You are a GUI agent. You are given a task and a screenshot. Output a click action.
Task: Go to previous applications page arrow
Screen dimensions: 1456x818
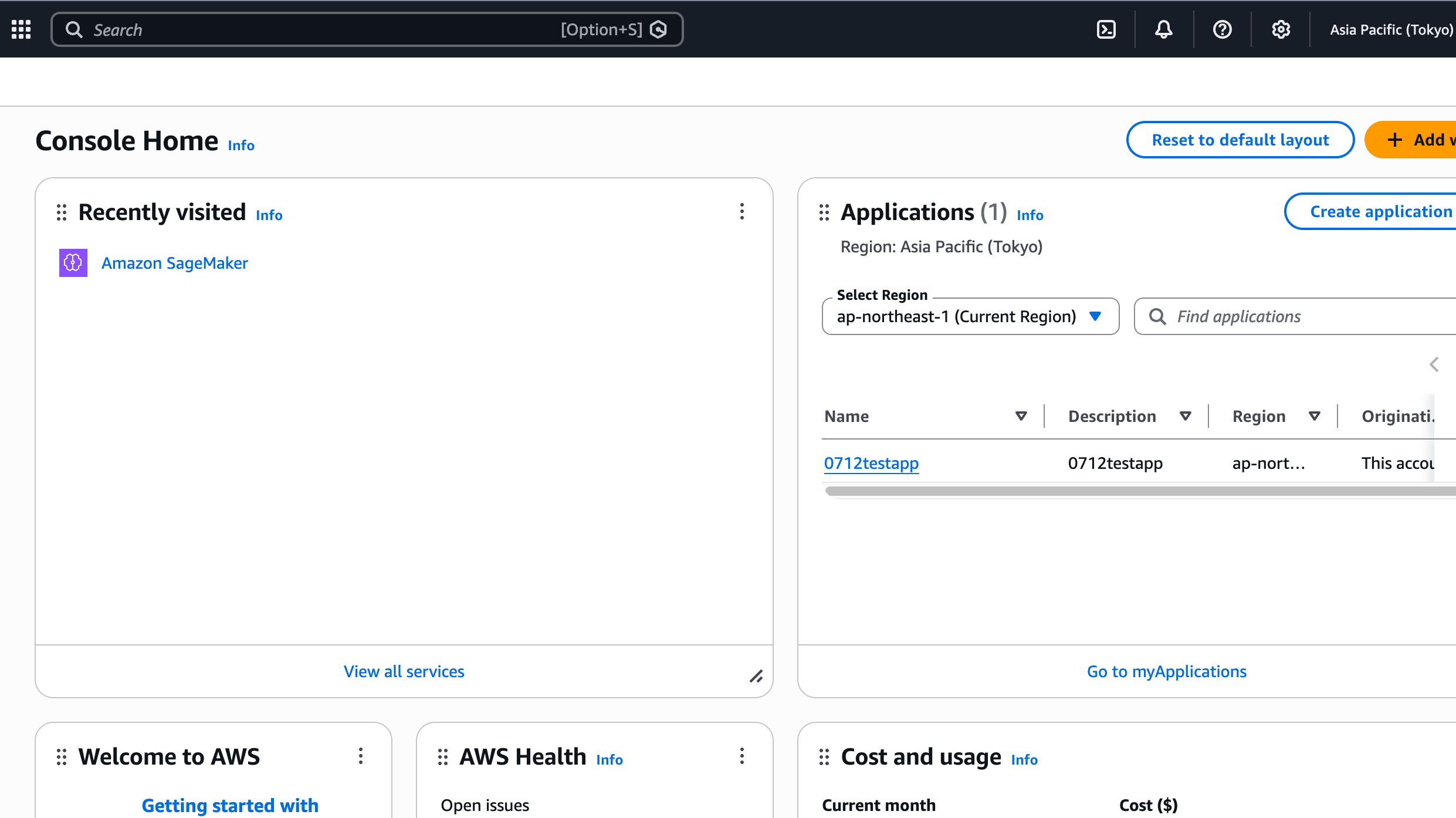tap(1434, 364)
